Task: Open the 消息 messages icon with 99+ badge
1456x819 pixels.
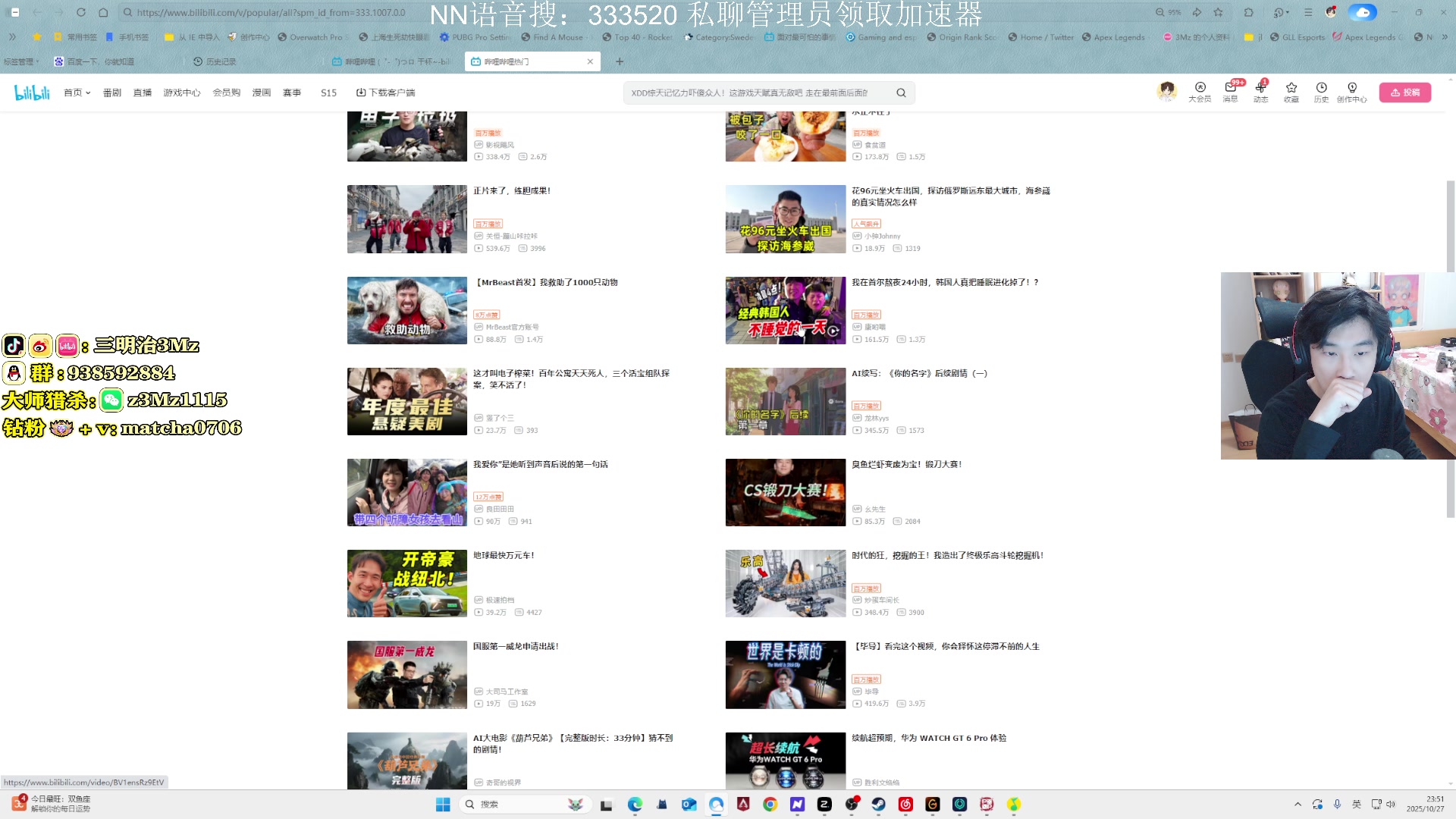Action: tap(1230, 91)
